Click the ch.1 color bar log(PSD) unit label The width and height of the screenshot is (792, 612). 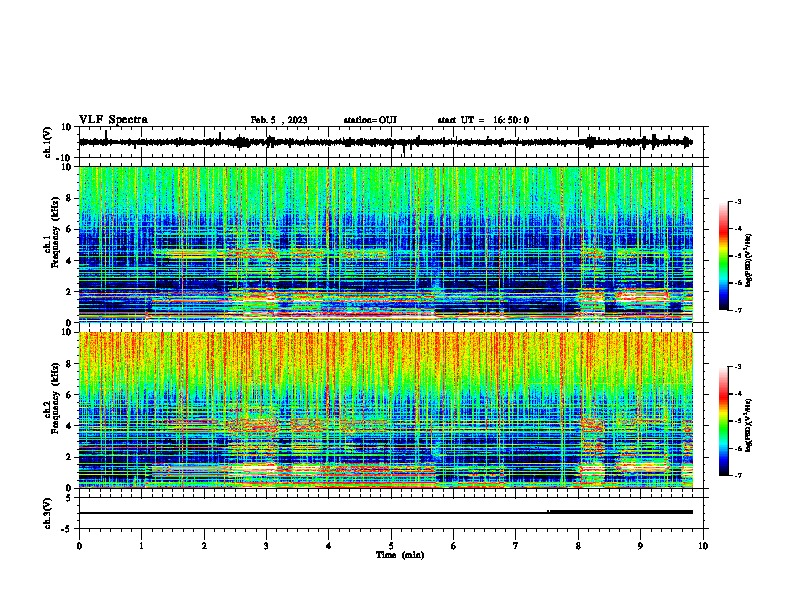click(748, 260)
